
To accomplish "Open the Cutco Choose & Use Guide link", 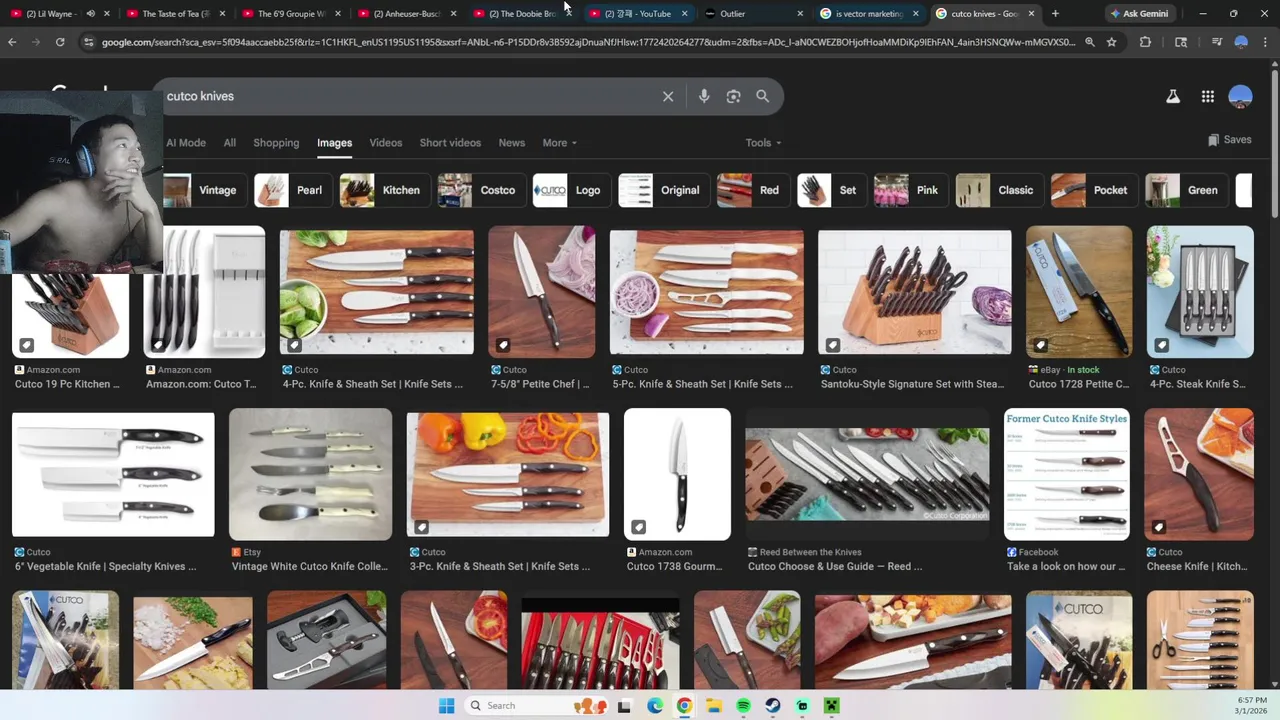I will (x=835, y=566).
